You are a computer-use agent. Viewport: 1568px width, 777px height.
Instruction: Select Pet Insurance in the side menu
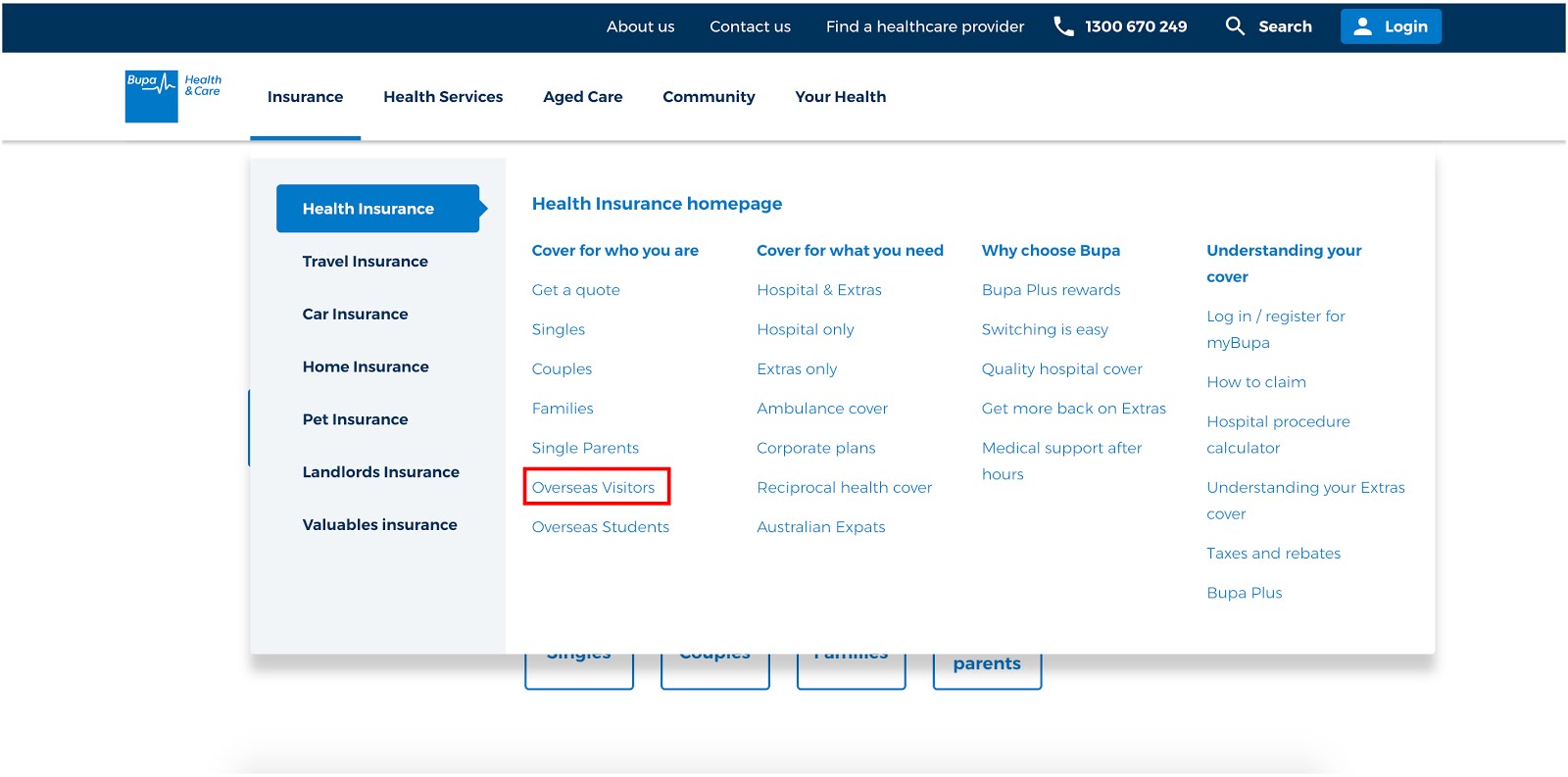[355, 419]
